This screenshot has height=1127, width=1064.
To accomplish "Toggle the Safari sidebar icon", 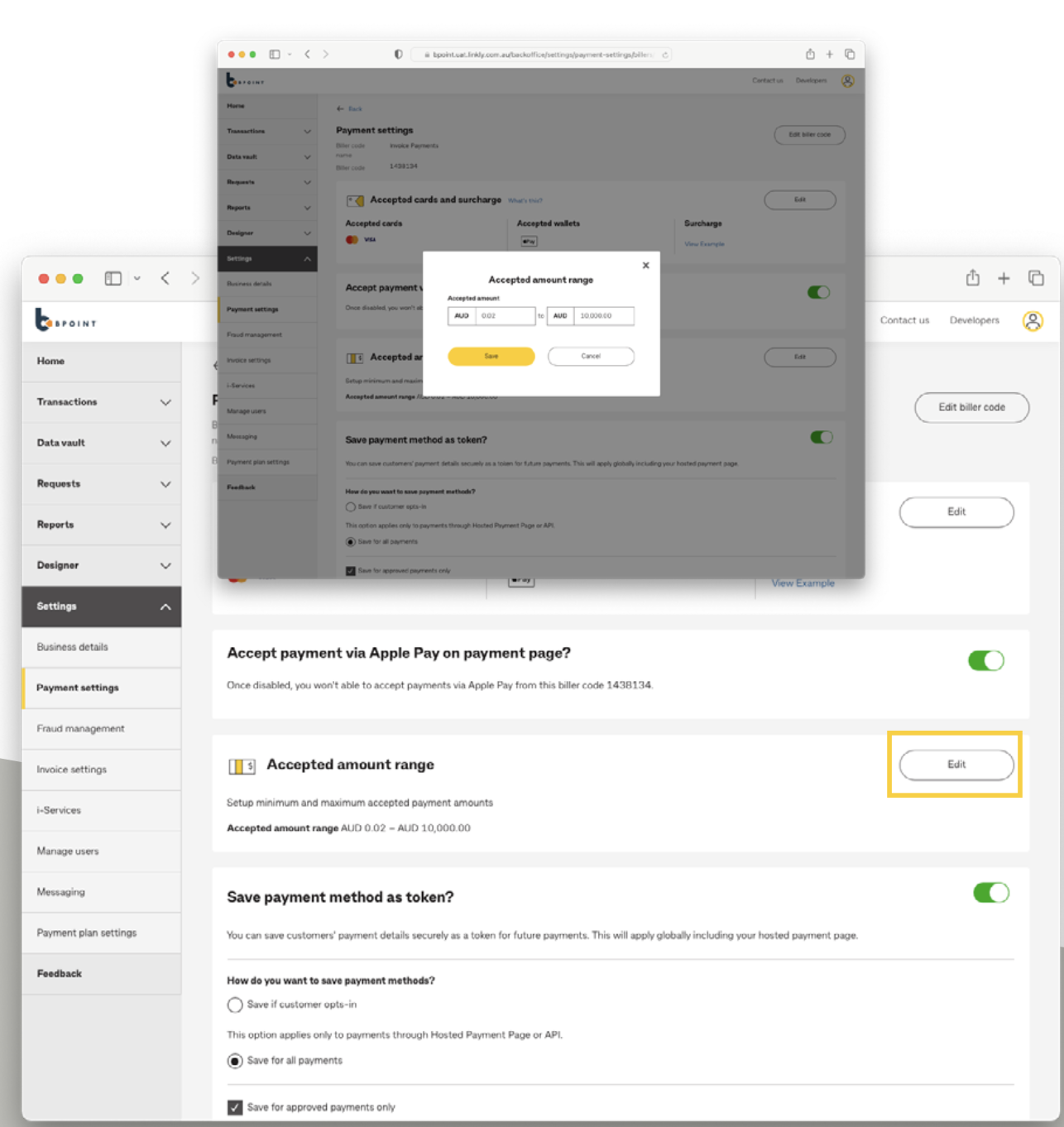I will click(112, 280).
